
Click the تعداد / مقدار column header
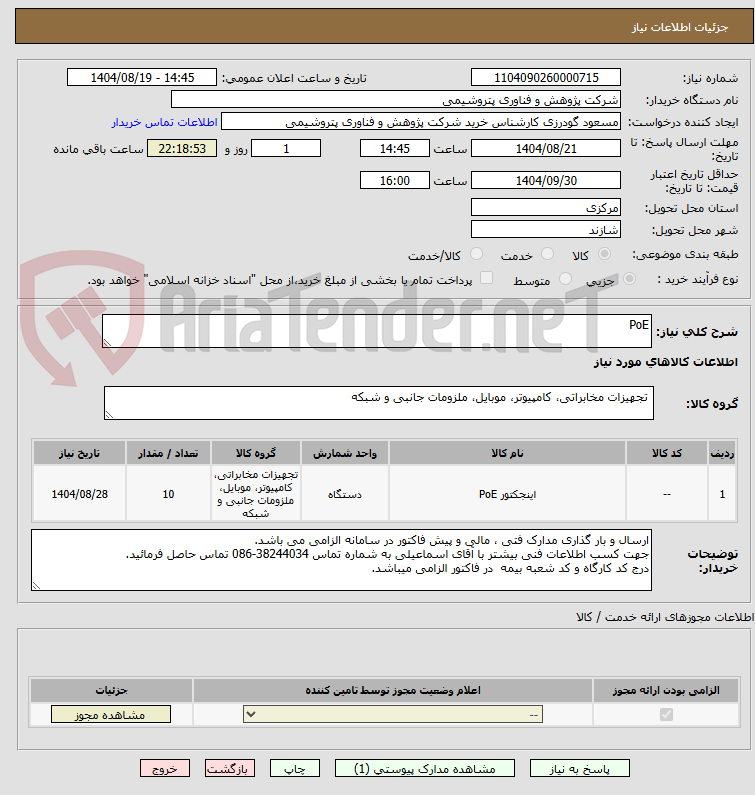click(168, 453)
